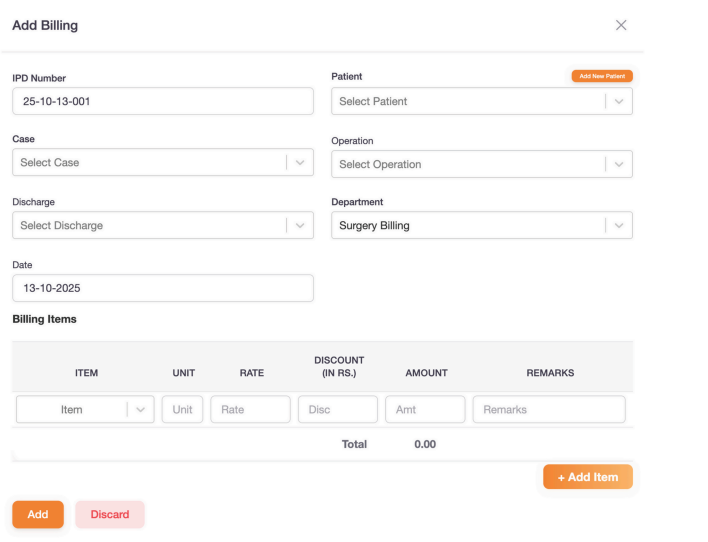Focus the Remarks input field
708x542 pixels.
pos(549,410)
